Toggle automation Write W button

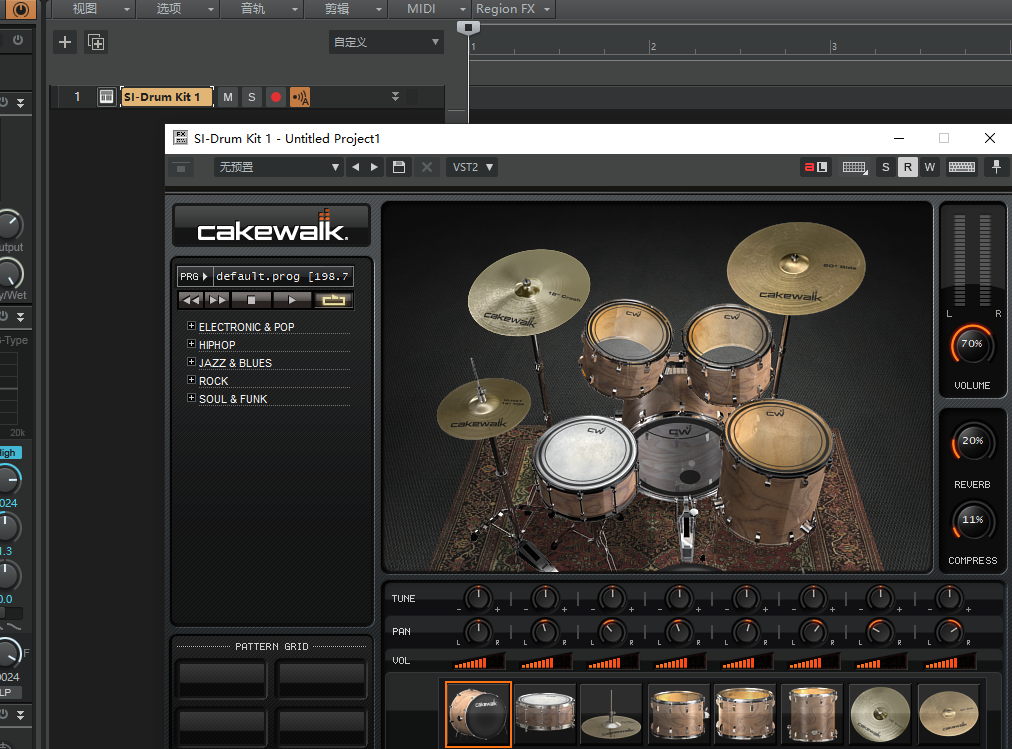pyautogui.click(x=929, y=167)
